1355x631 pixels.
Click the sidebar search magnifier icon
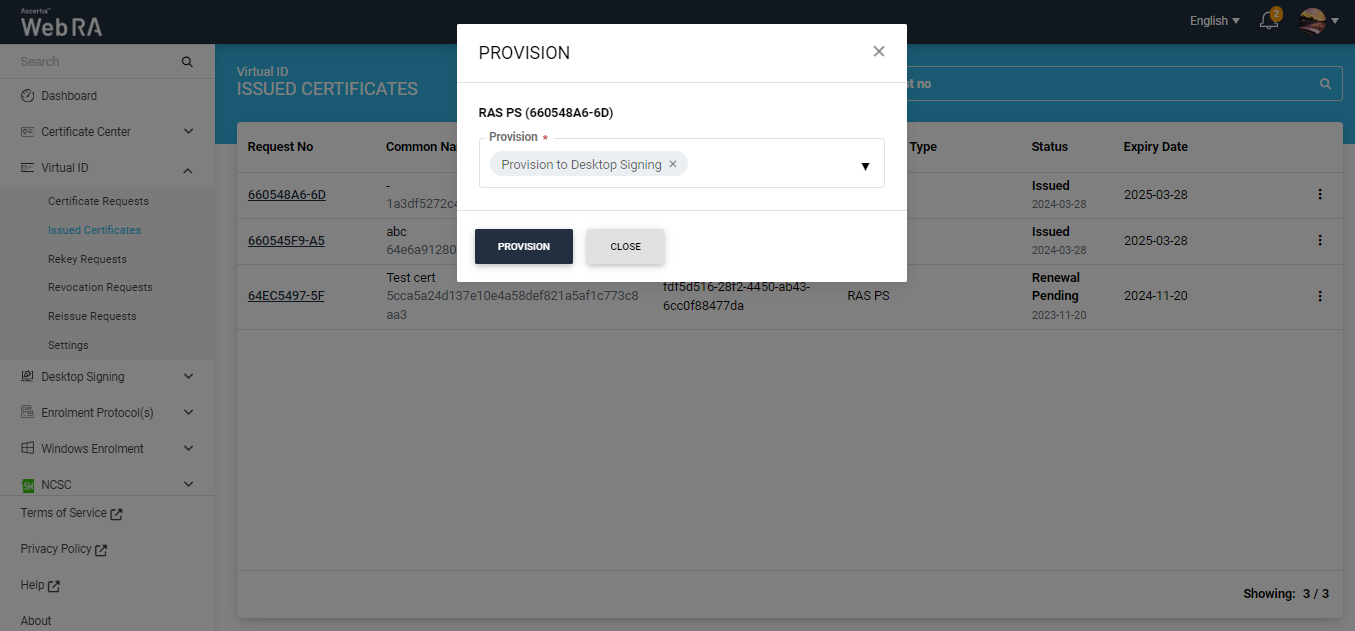187,62
